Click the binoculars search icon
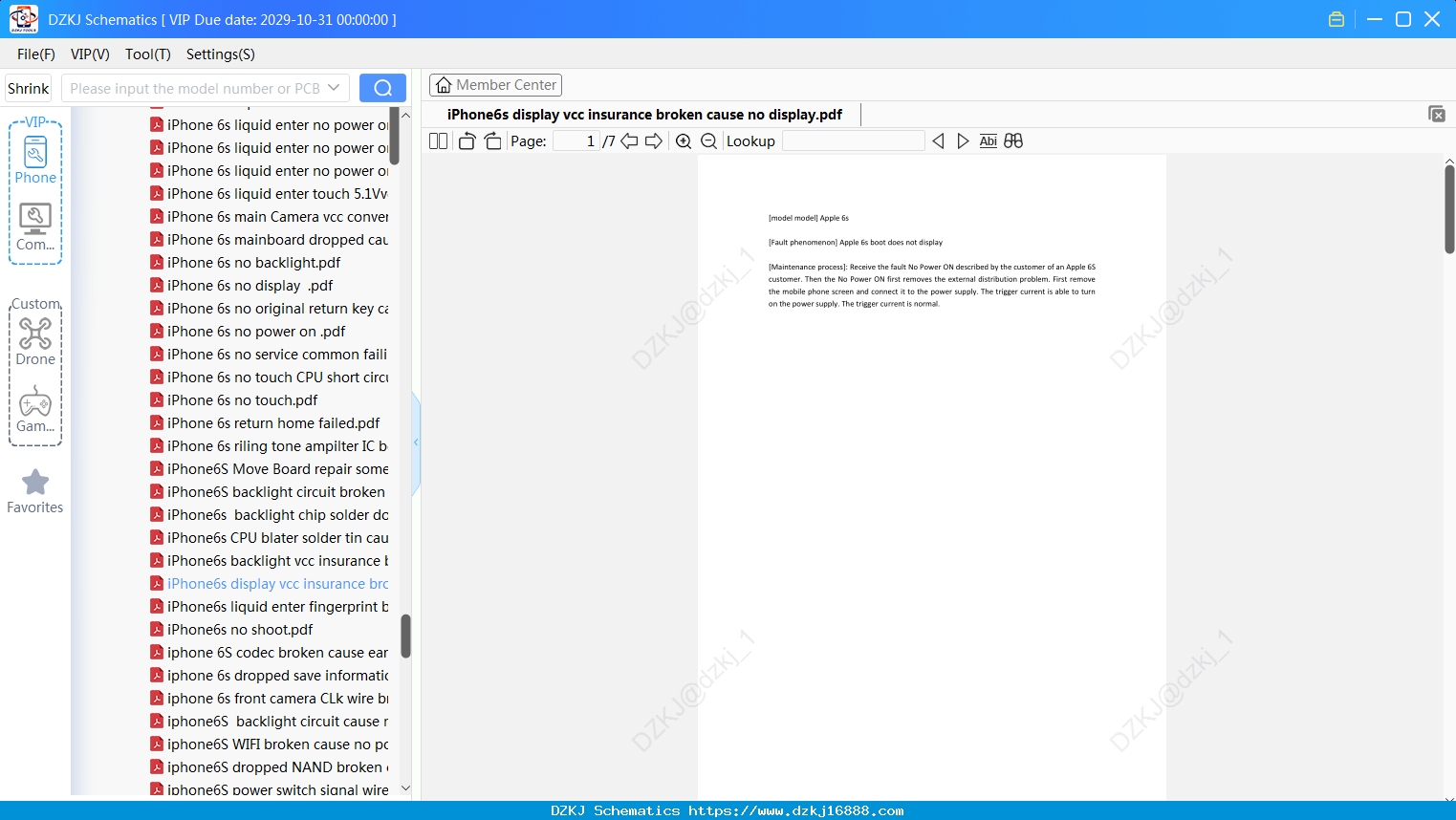 [1013, 141]
